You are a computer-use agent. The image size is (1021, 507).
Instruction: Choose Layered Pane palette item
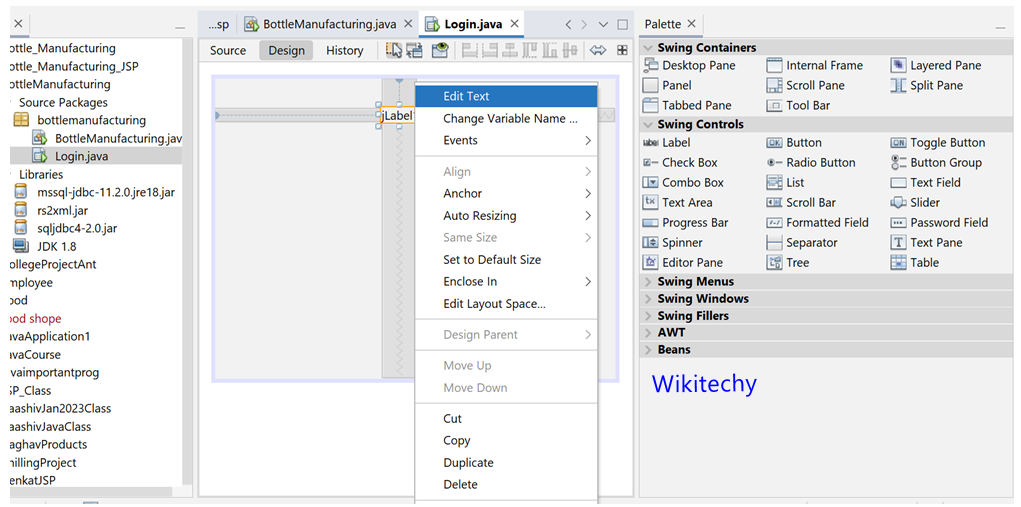point(936,65)
